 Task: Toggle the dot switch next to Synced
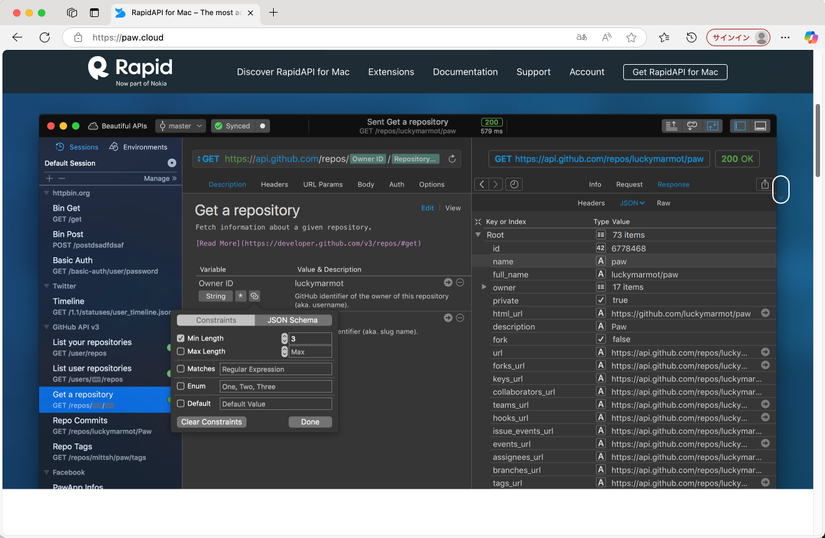point(263,126)
